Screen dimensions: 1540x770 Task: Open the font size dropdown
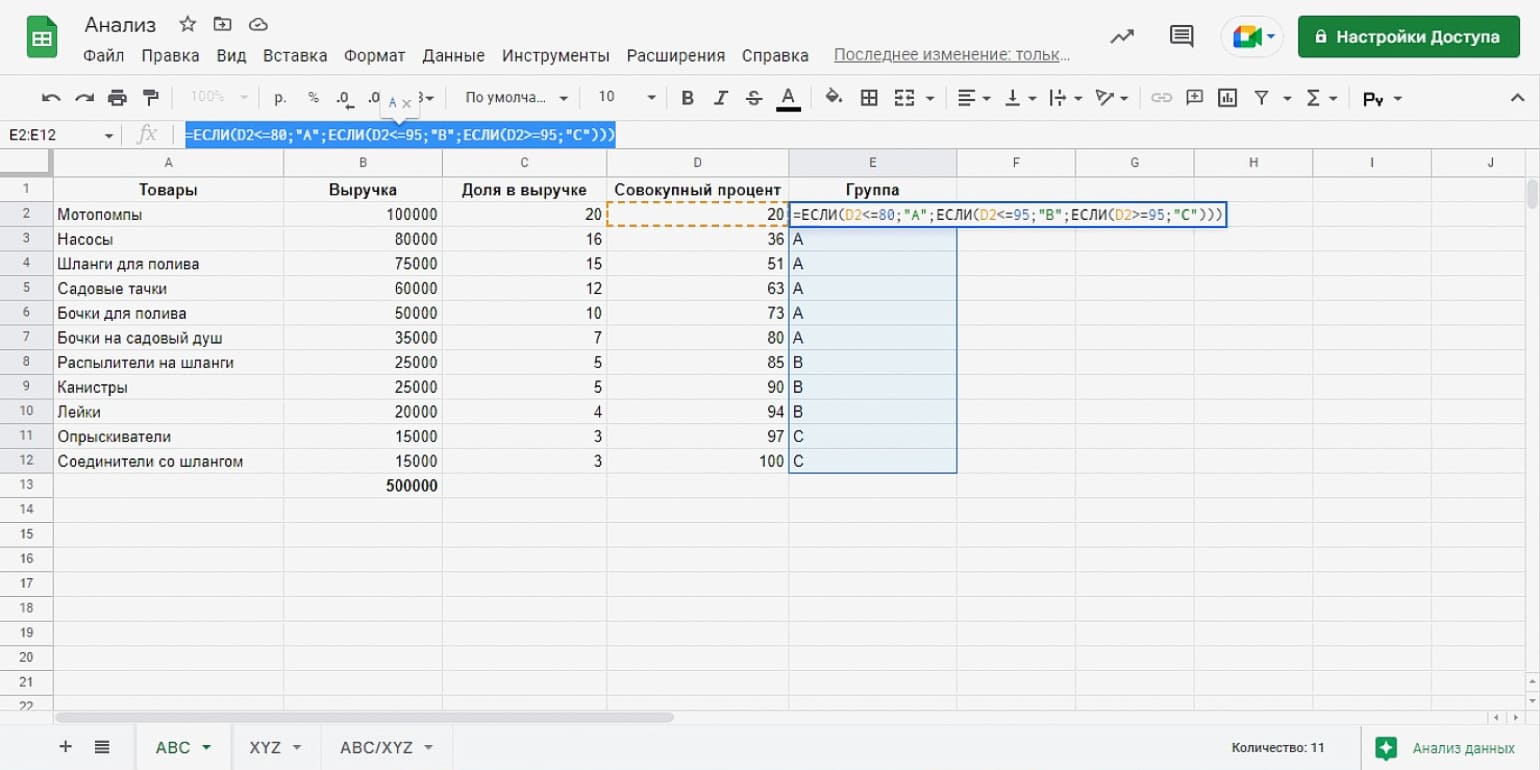coord(627,98)
